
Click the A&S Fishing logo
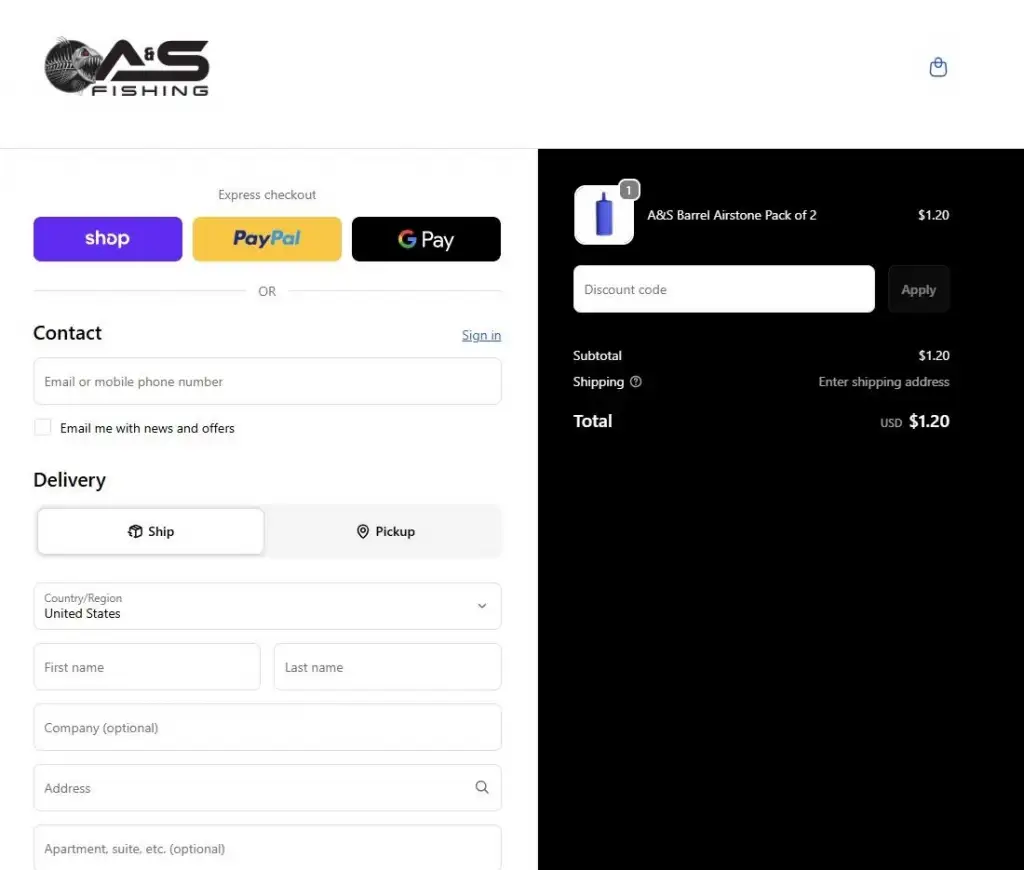(x=127, y=67)
